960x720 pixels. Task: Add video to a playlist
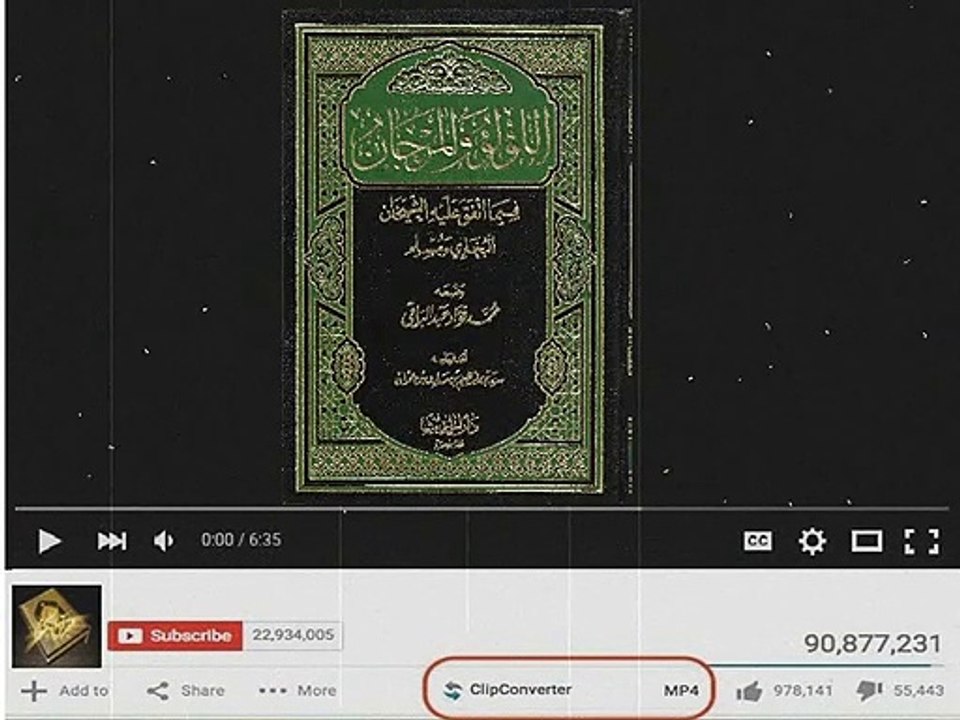64,691
